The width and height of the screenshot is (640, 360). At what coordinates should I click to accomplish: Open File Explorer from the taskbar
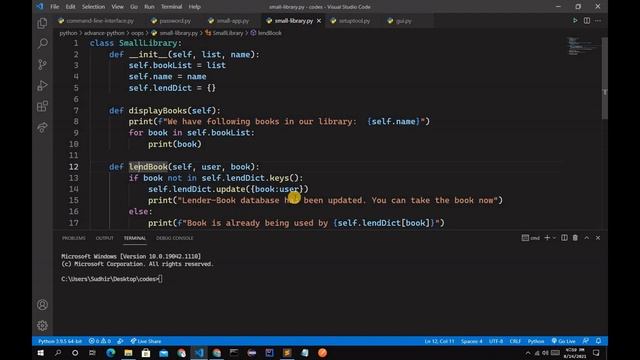point(128,353)
